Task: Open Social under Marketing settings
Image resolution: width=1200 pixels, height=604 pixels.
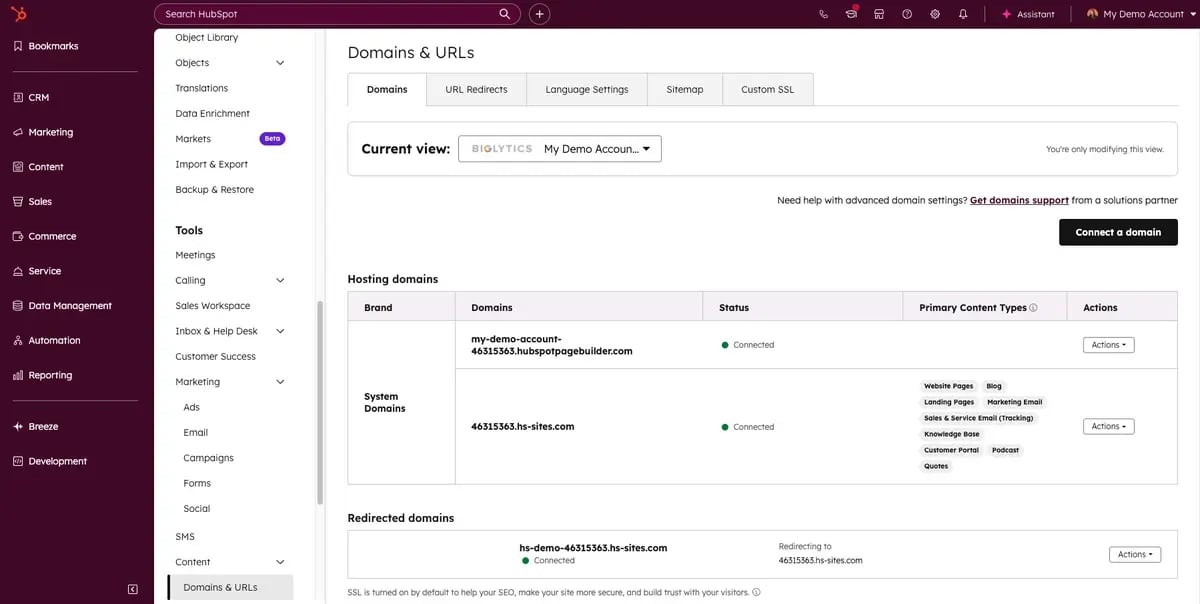Action: pos(197,509)
